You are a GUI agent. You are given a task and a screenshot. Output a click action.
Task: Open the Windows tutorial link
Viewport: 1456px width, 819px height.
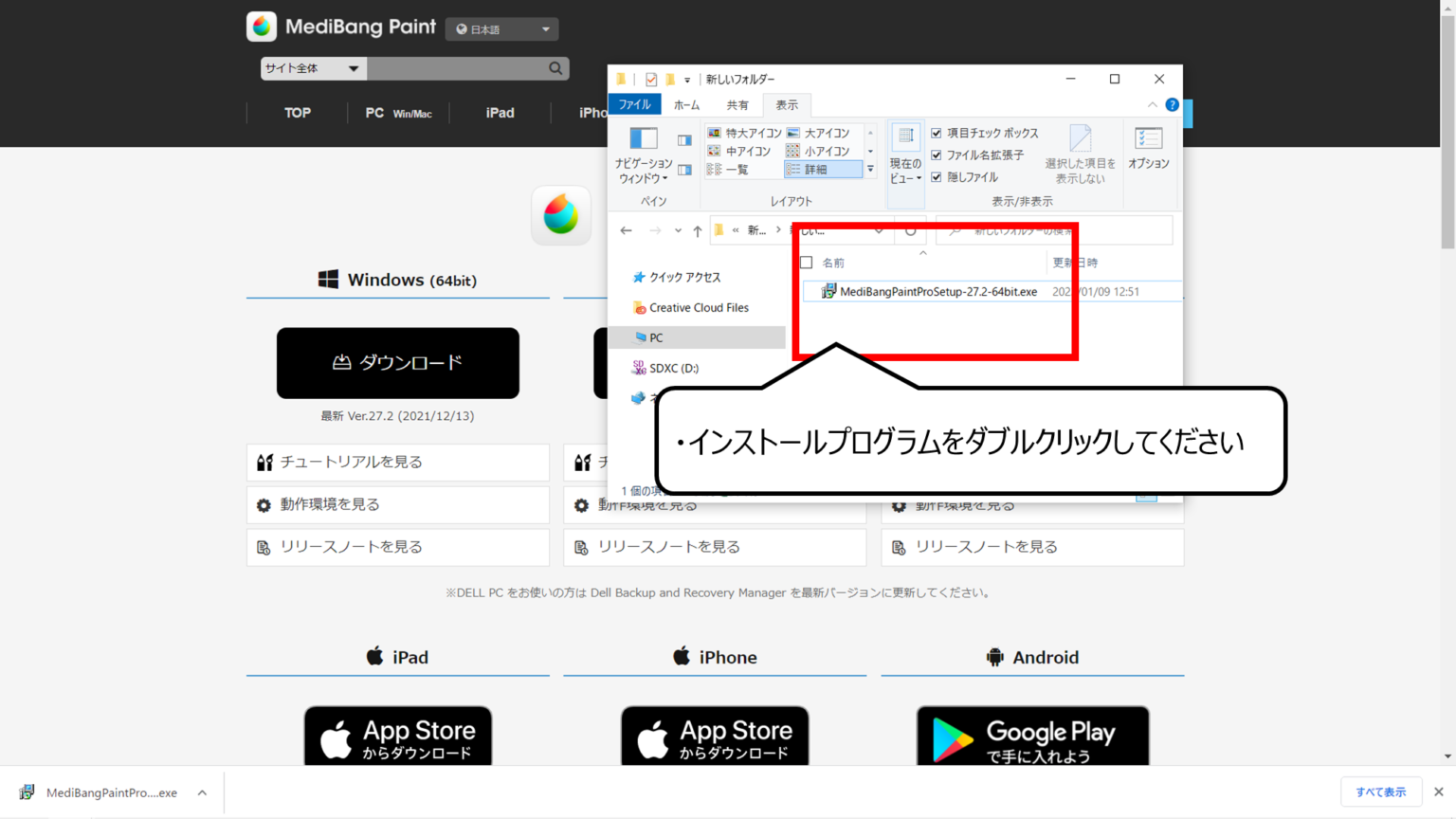(x=397, y=463)
